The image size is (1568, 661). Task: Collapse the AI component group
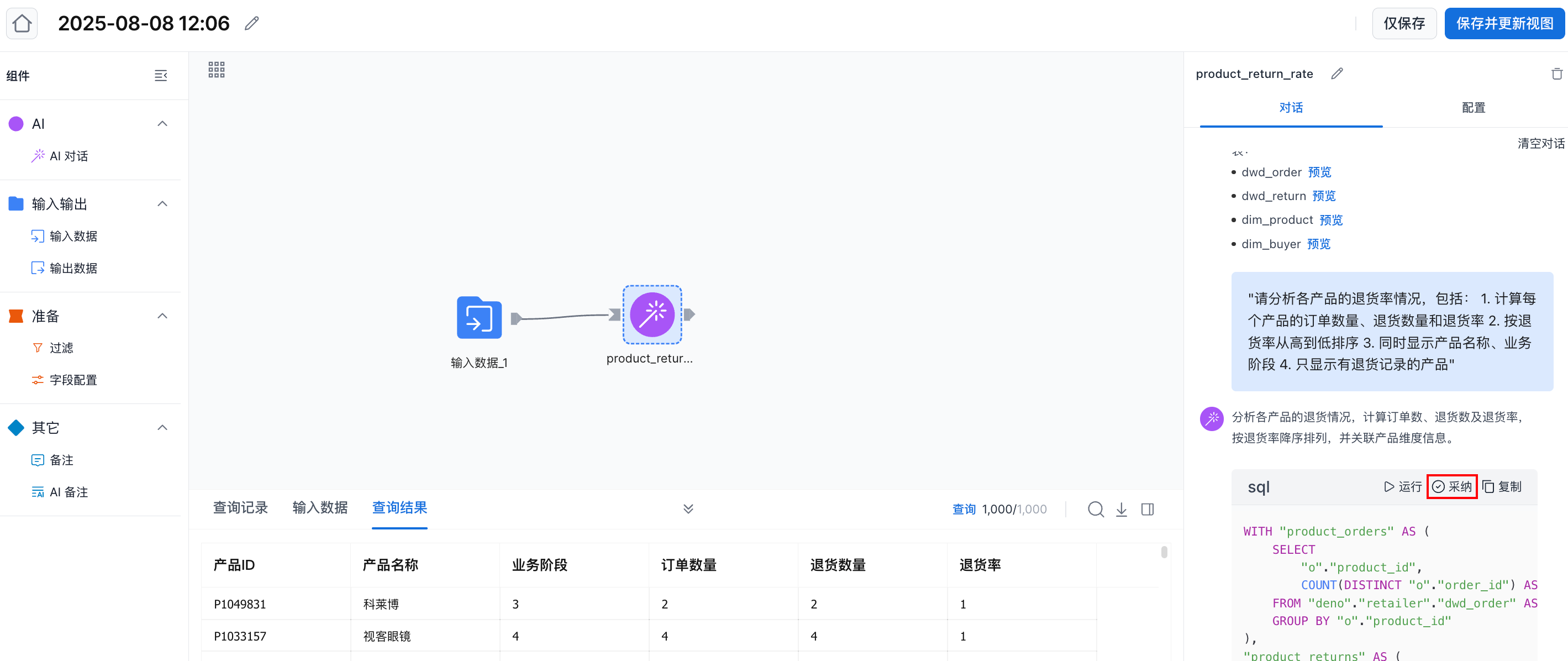tap(162, 124)
